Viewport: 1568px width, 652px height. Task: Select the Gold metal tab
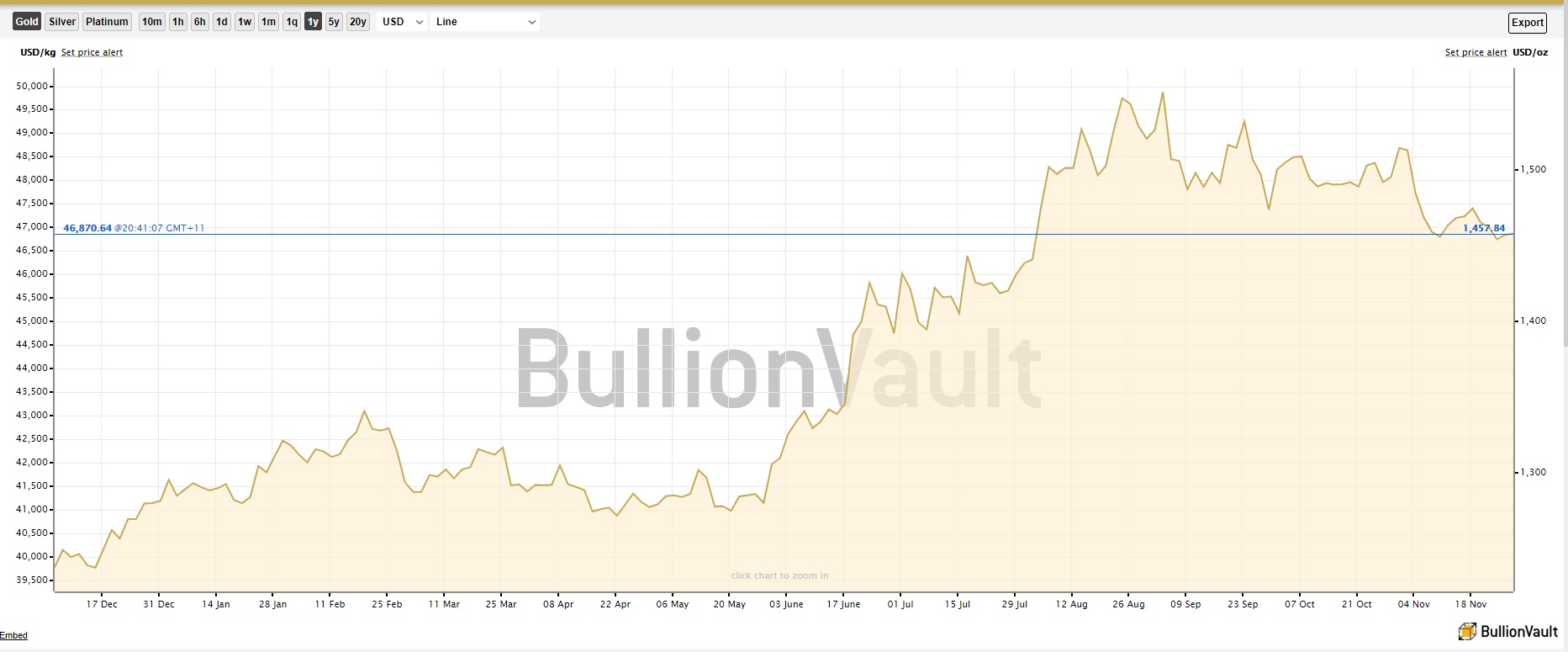(x=27, y=22)
